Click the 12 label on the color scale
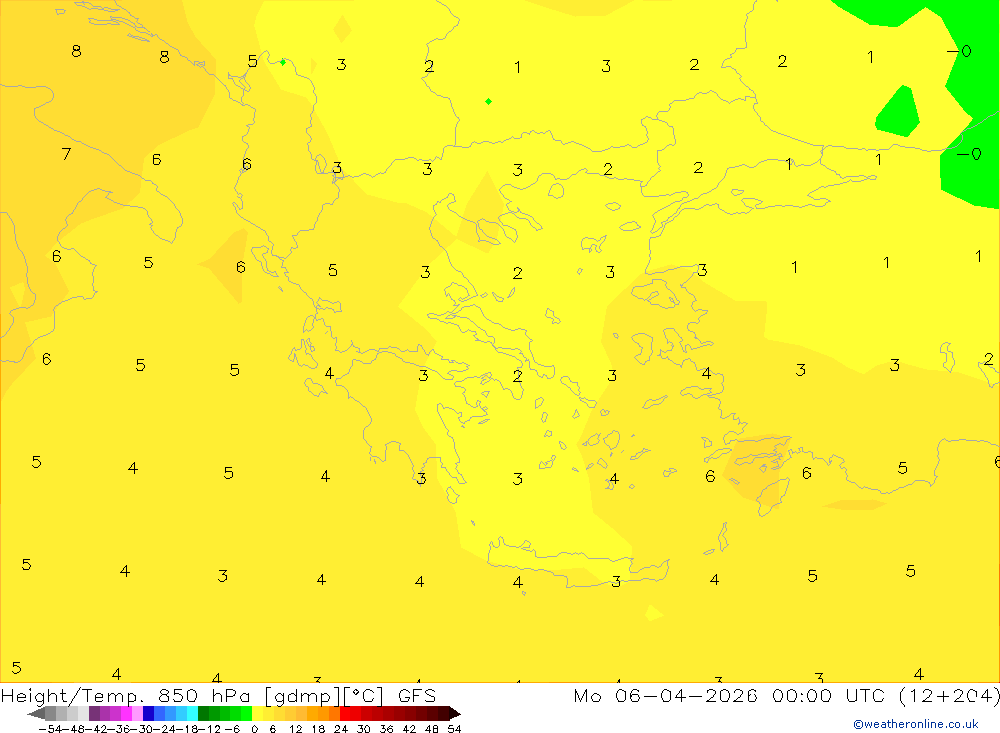 pos(295,729)
